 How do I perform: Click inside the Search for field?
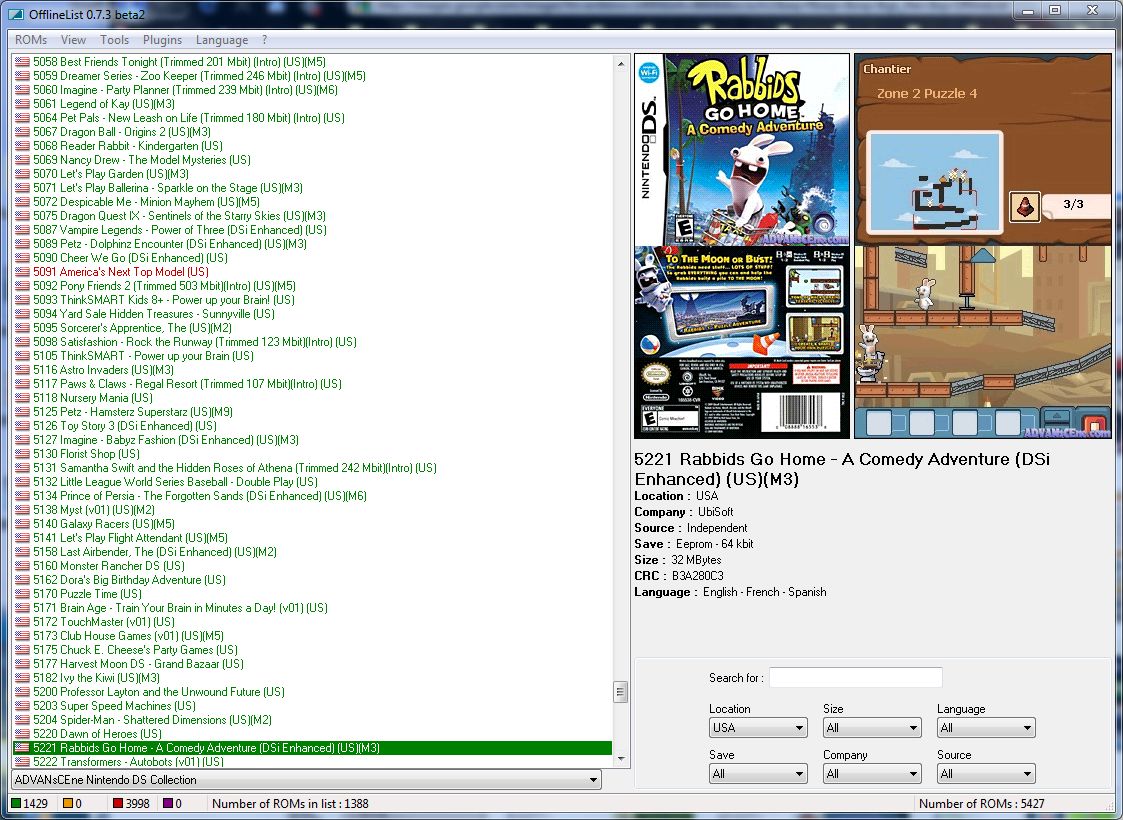coord(855,677)
